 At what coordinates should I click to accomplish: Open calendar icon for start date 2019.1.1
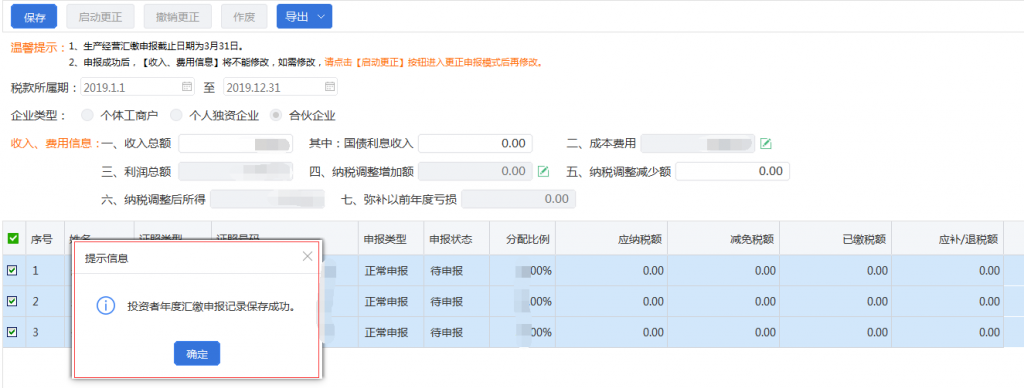point(187,86)
